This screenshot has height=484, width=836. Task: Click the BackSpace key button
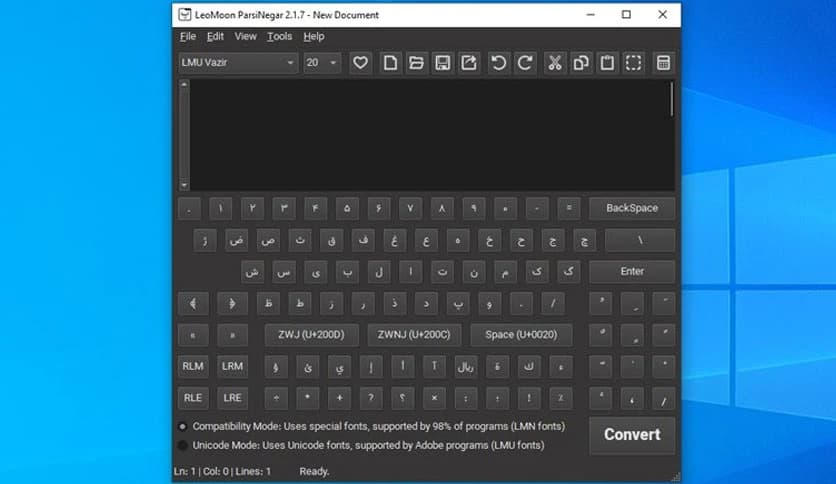point(632,208)
